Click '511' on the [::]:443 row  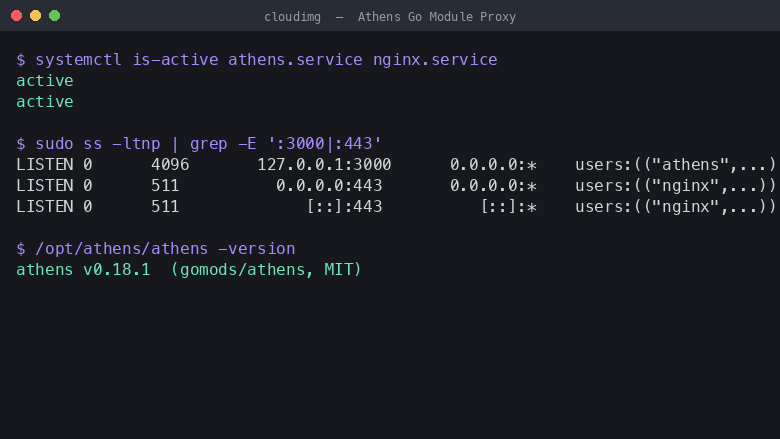point(165,206)
